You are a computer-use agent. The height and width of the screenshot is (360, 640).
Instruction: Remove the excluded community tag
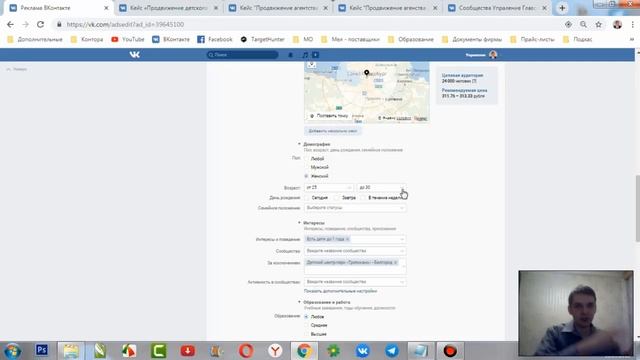(395, 262)
